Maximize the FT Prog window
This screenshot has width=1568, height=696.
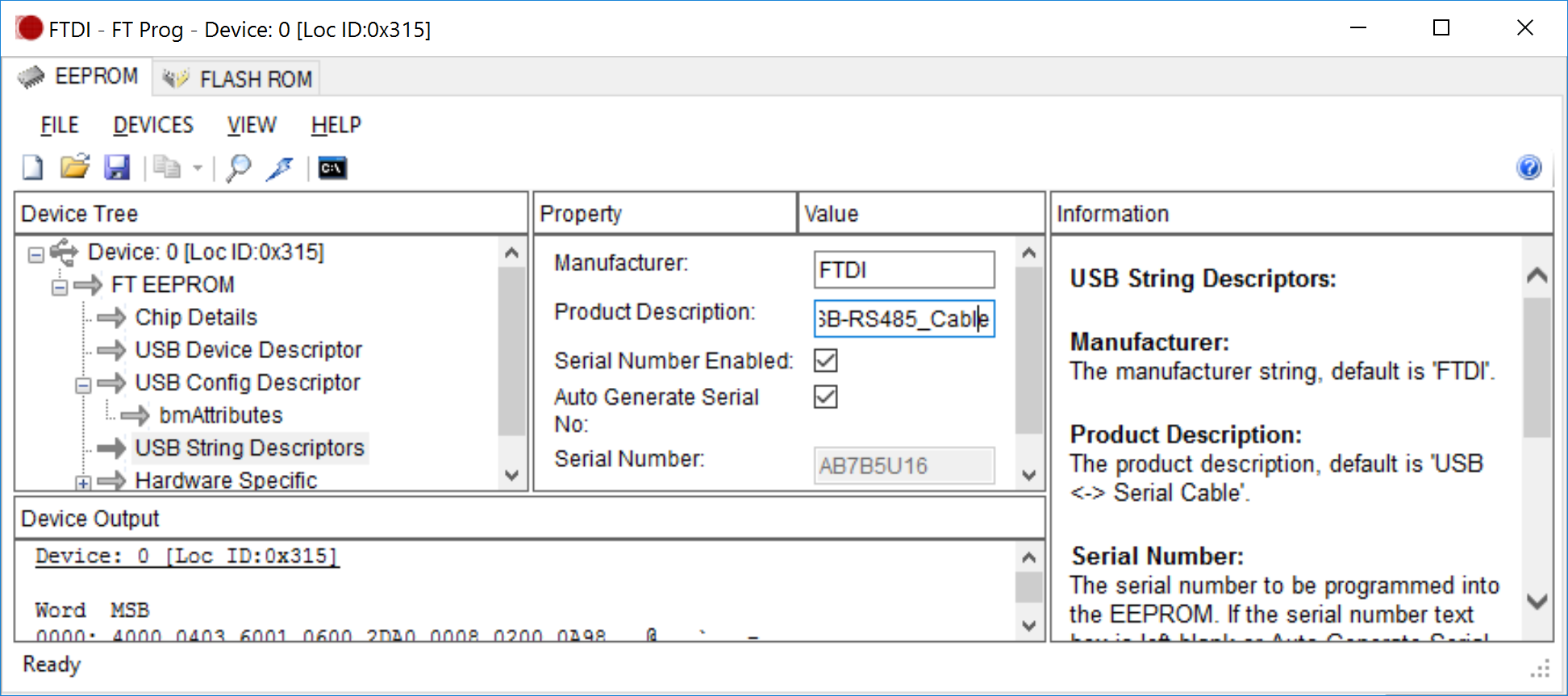click(x=1441, y=27)
